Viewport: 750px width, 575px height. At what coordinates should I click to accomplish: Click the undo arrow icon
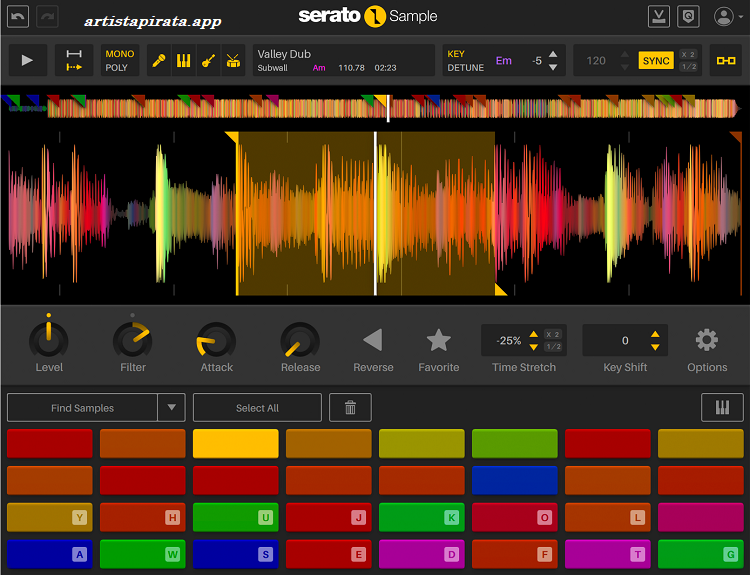tap(18, 17)
